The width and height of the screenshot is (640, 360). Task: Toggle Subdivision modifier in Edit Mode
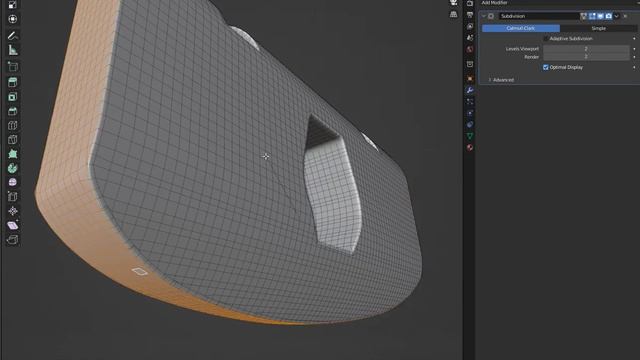(592, 16)
